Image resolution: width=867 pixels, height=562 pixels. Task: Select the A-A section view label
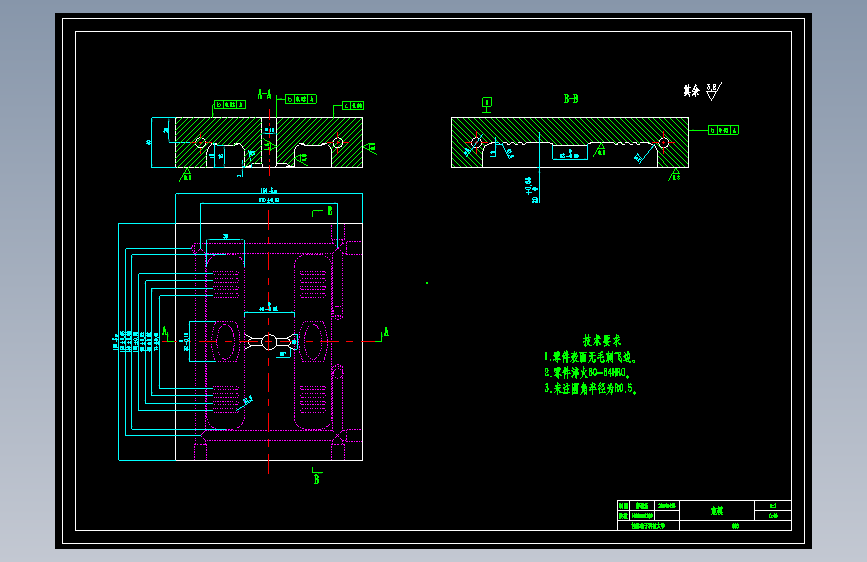click(264, 94)
